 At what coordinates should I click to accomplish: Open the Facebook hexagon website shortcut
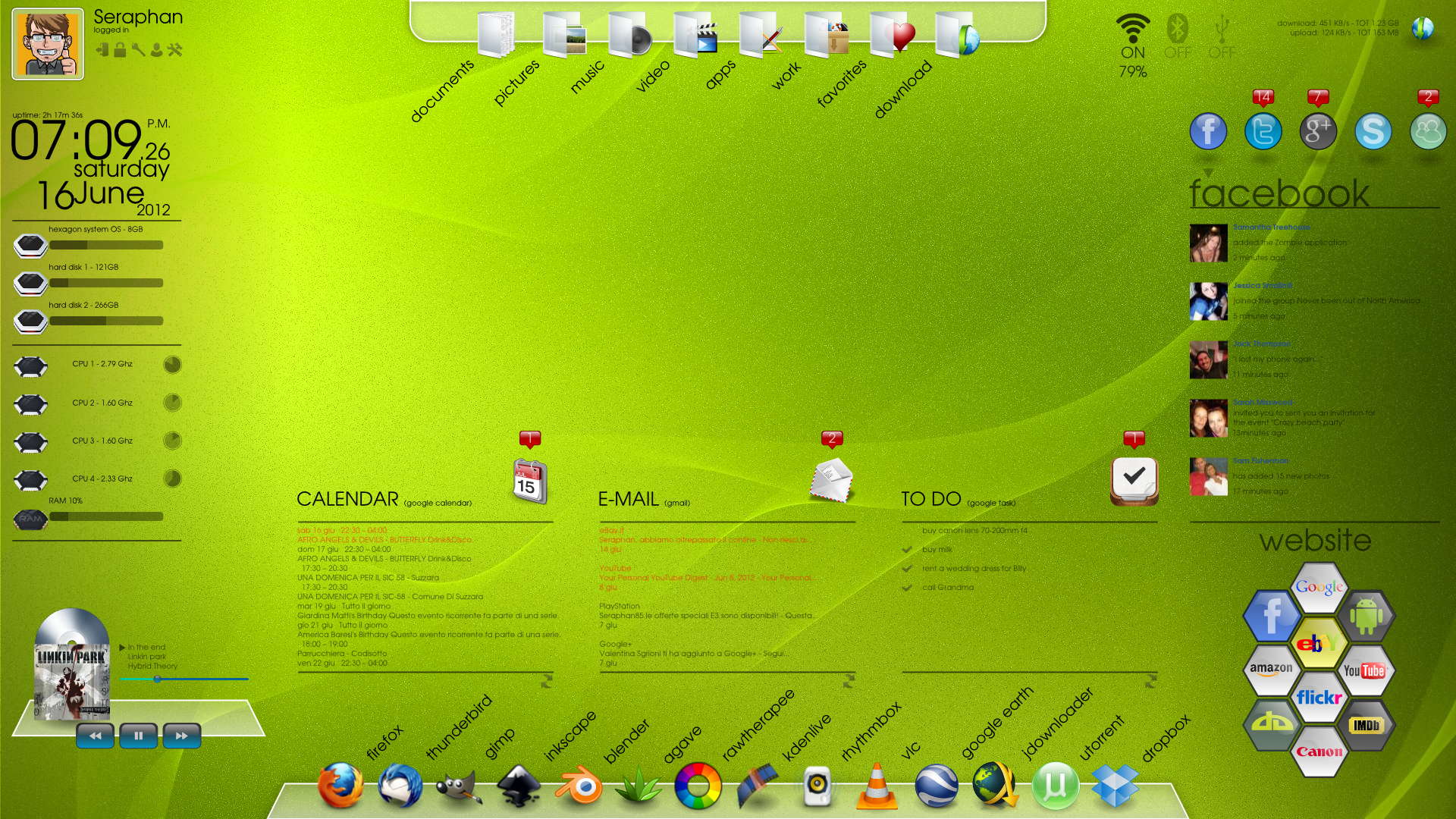click(x=1272, y=616)
